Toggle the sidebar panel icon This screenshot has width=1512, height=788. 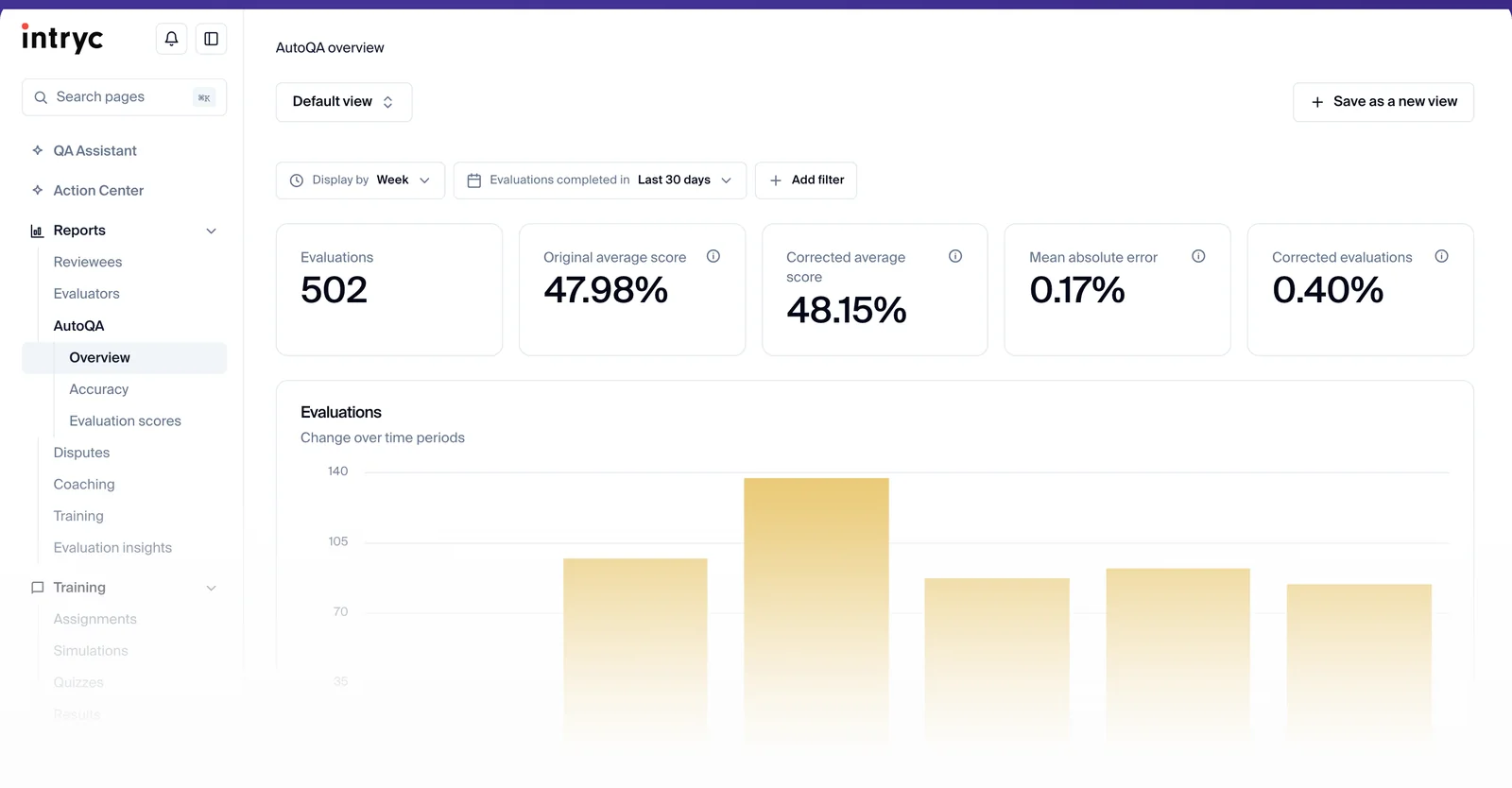pyautogui.click(x=212, y=39)
